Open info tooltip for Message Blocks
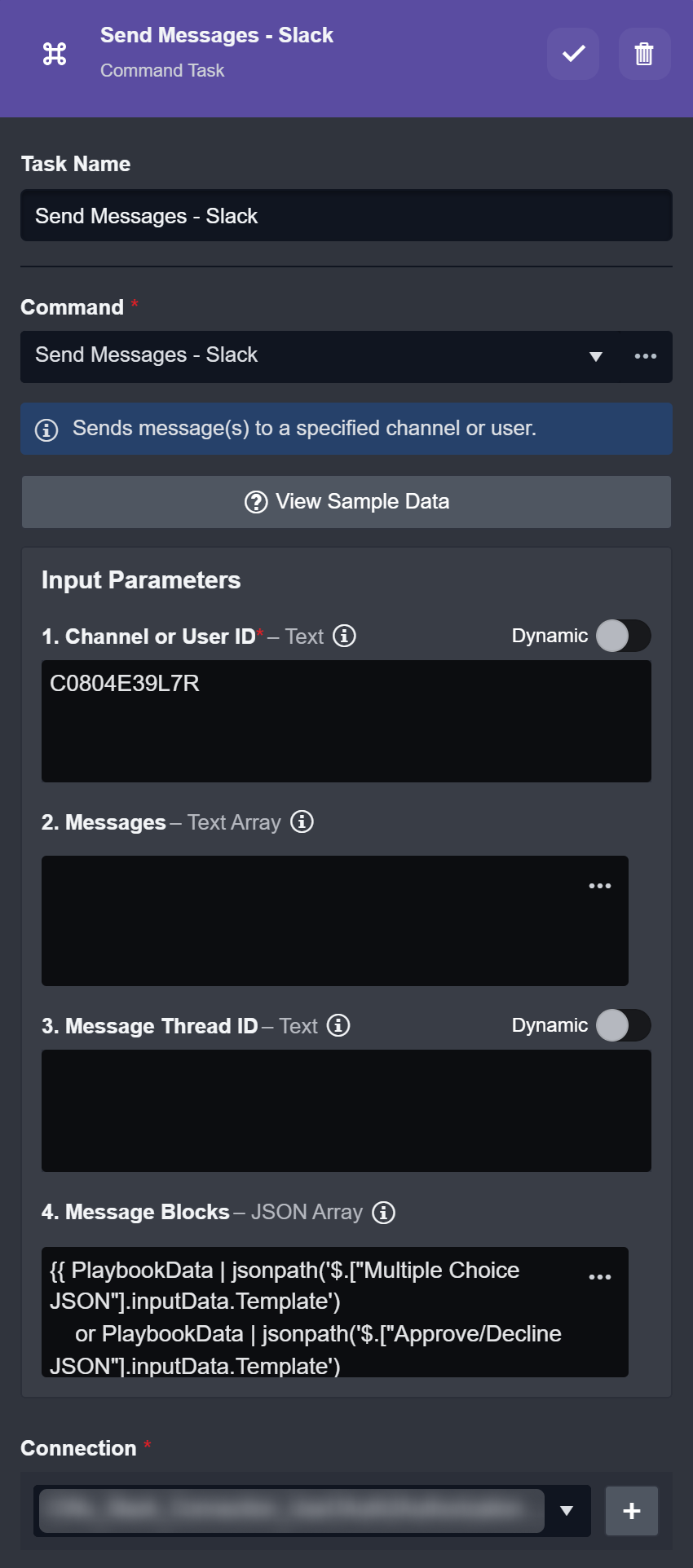 383,1212
